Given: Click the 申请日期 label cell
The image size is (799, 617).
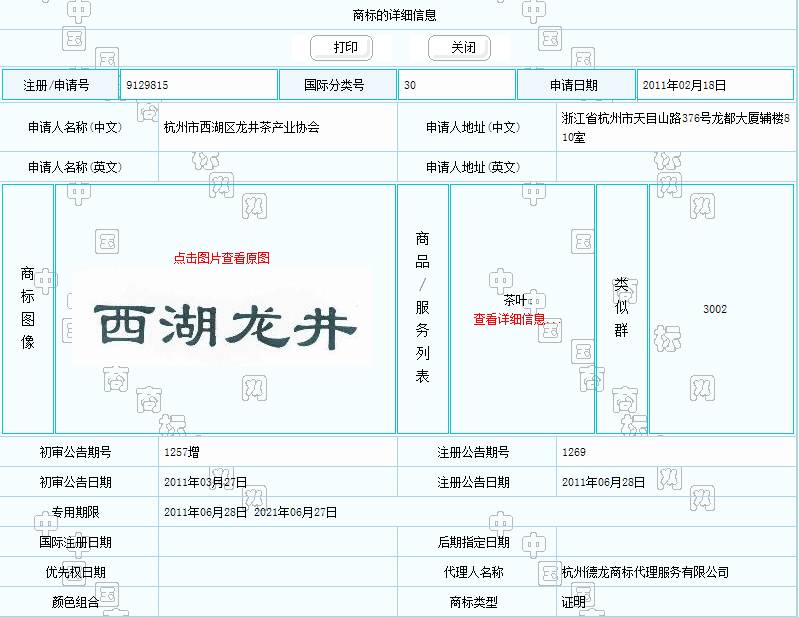Looking at the screenshot, I should [x=576, y=85].
